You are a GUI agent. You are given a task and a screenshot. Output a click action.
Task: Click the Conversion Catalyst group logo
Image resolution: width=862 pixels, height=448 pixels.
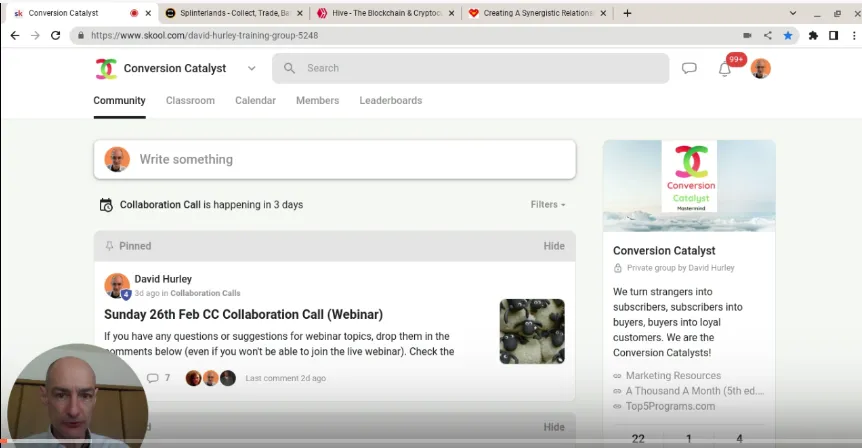[106, 69]
